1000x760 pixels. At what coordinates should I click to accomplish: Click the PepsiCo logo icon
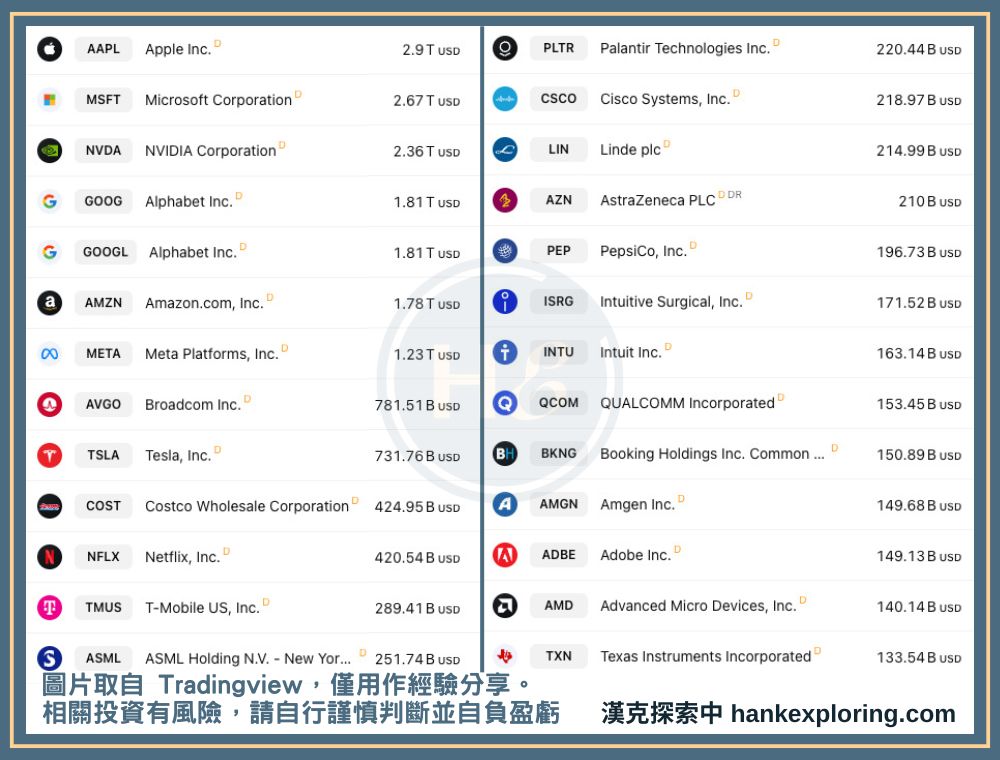(x=505, y=251)
